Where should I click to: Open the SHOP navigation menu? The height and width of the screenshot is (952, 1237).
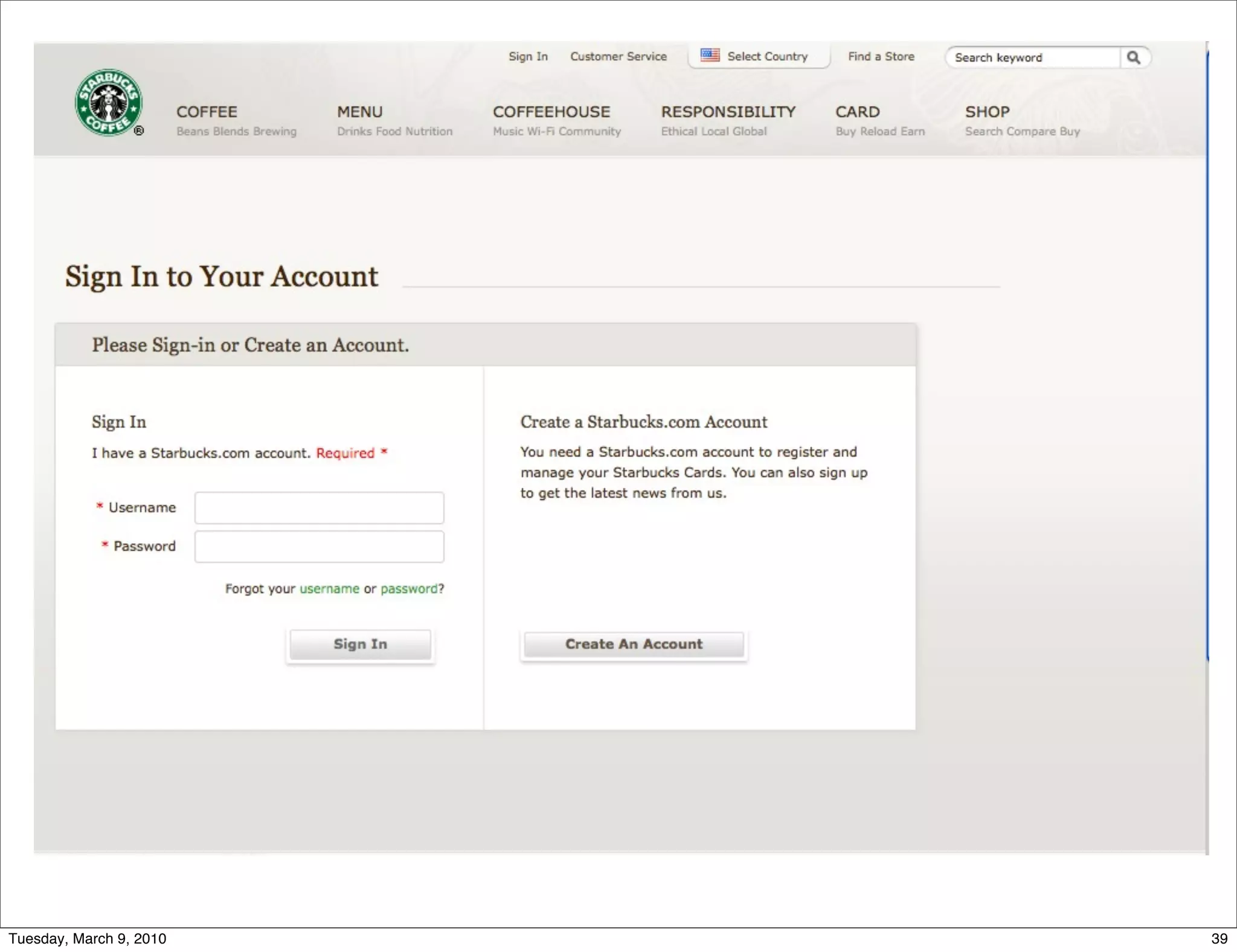(x=987, y=112)
